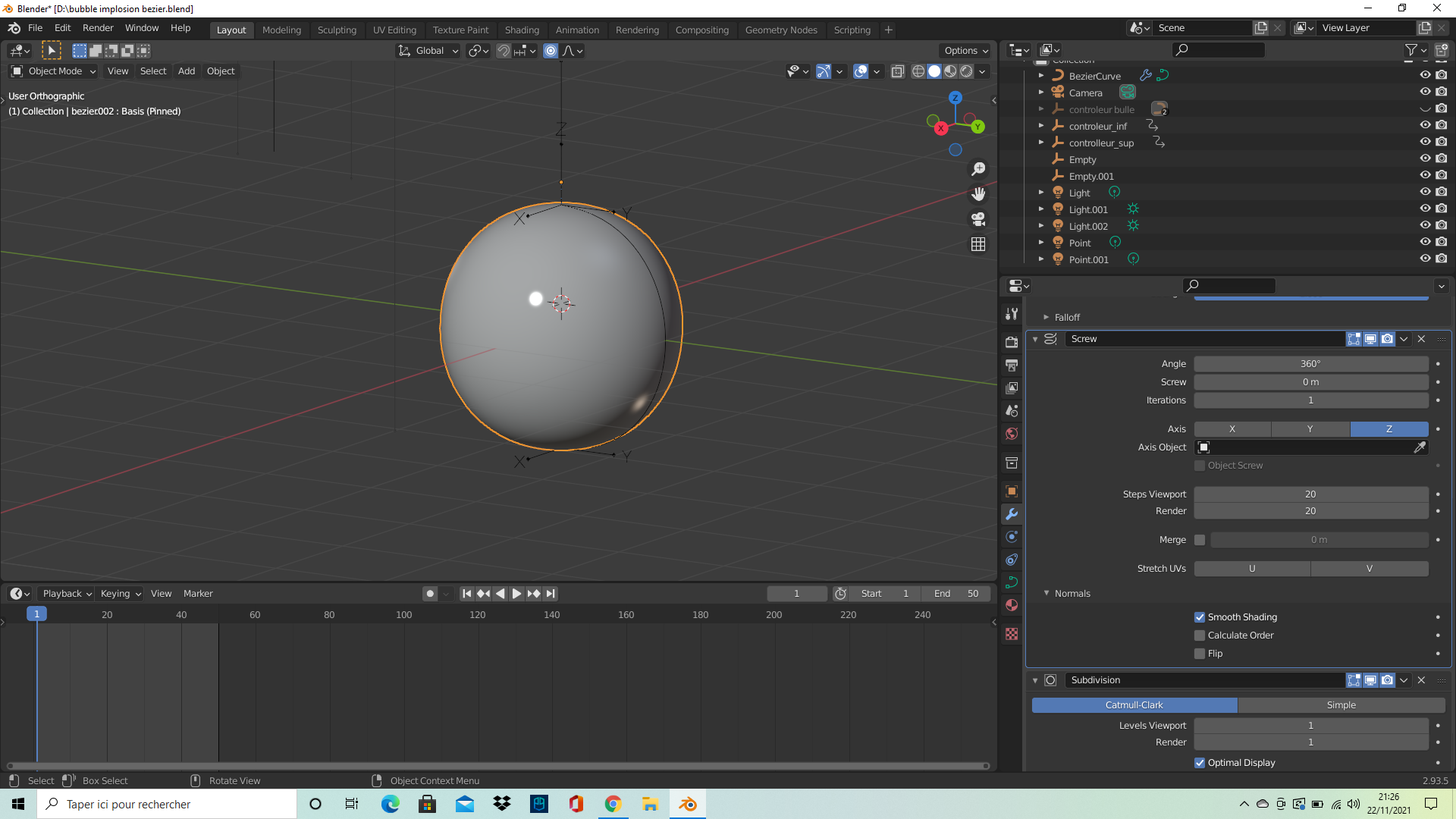
Task: Toggle Smooth Shading checkbox in Normals
Action: 1200,616
